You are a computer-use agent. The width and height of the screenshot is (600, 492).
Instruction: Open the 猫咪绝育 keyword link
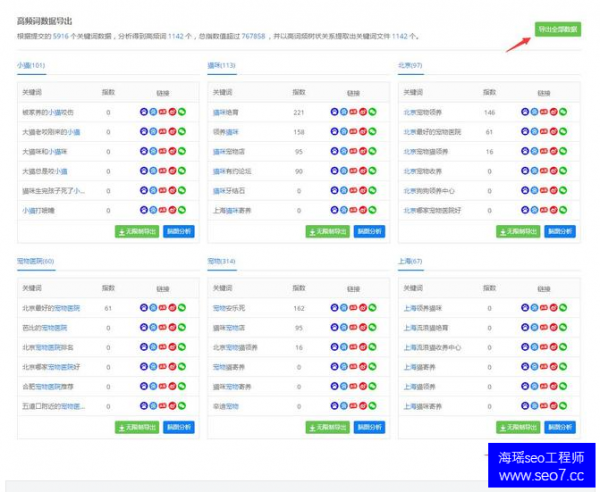point(226,112)
